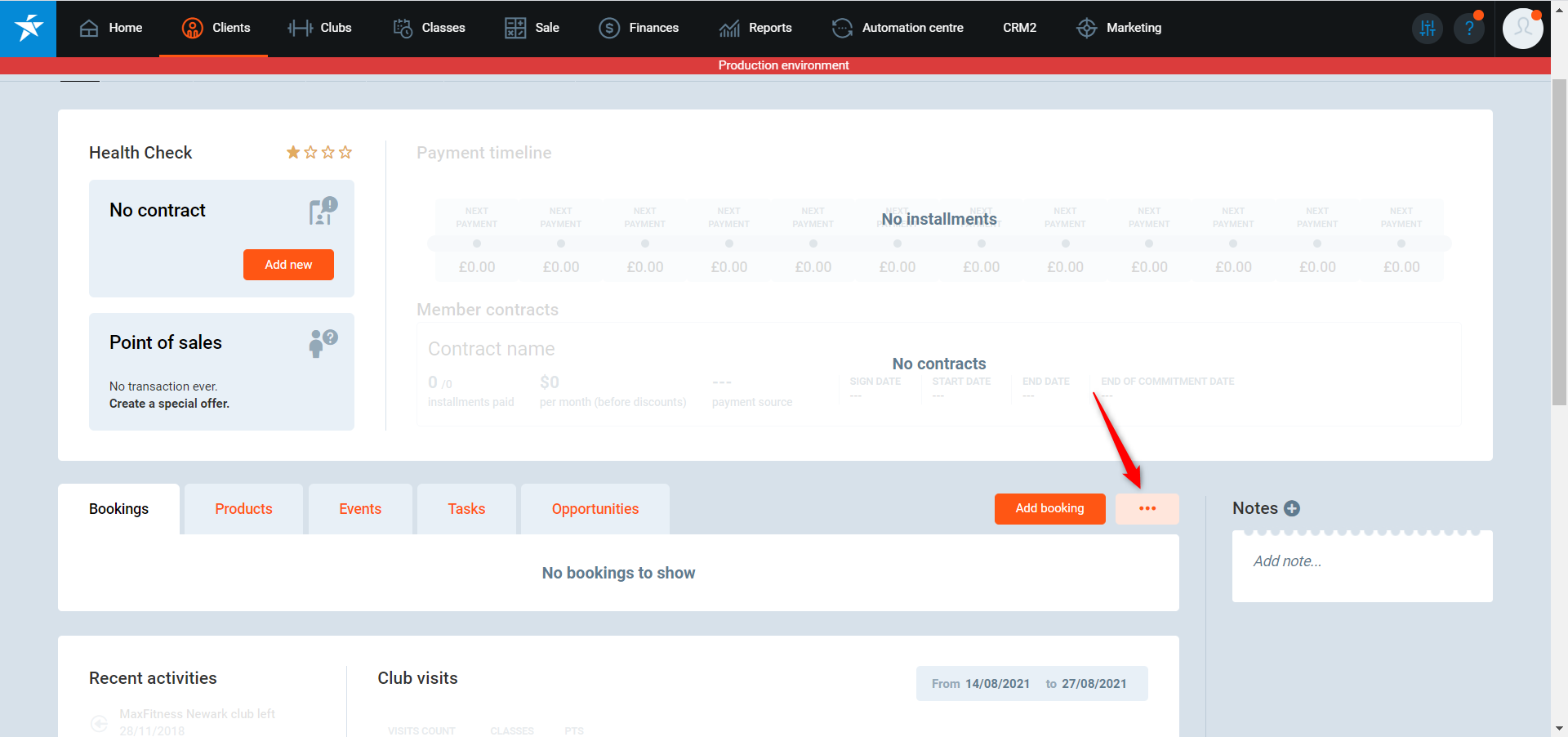Click the Add new contract button
The width and height of the screenshot is (1568, 737).
pyautogui.click(x=288, y=265)
